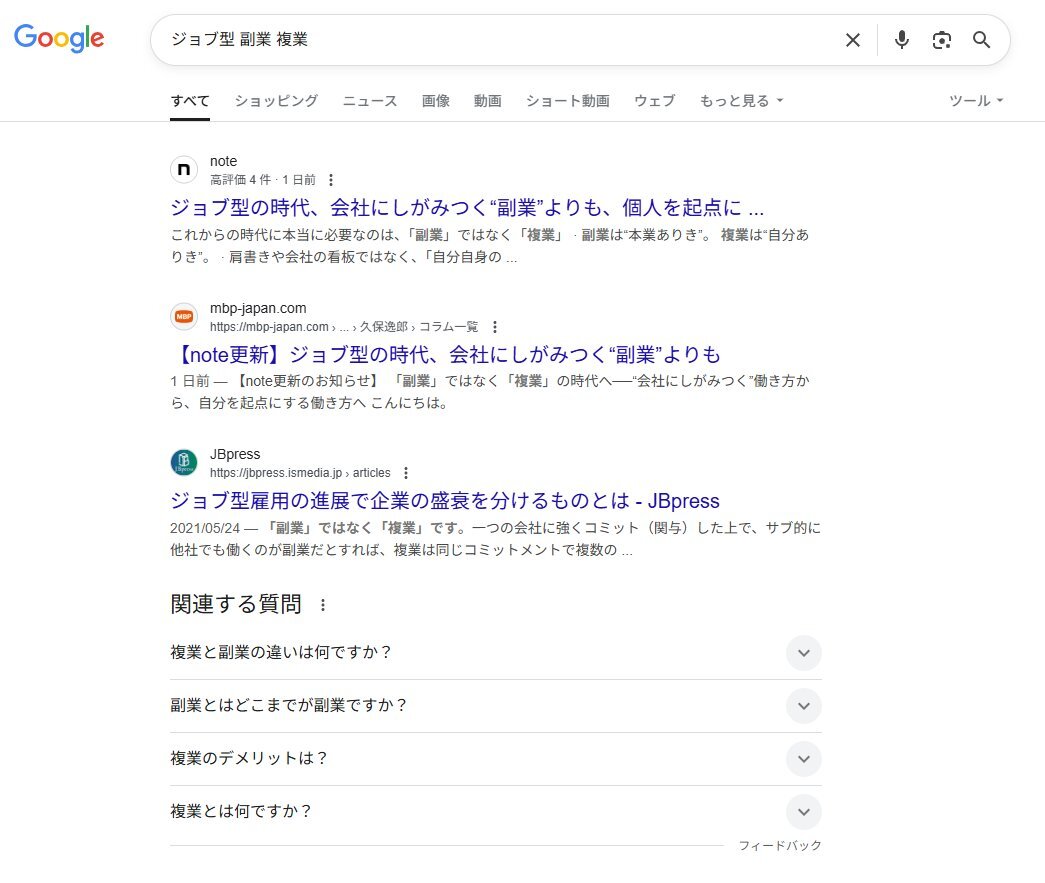1045x883 pixels.
Task: Click the note site favicon
Action: pos(184,170)
